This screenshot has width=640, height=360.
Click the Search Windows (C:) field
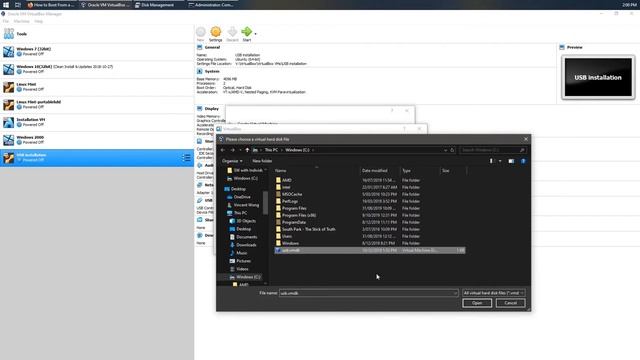[x=492, y=150]
